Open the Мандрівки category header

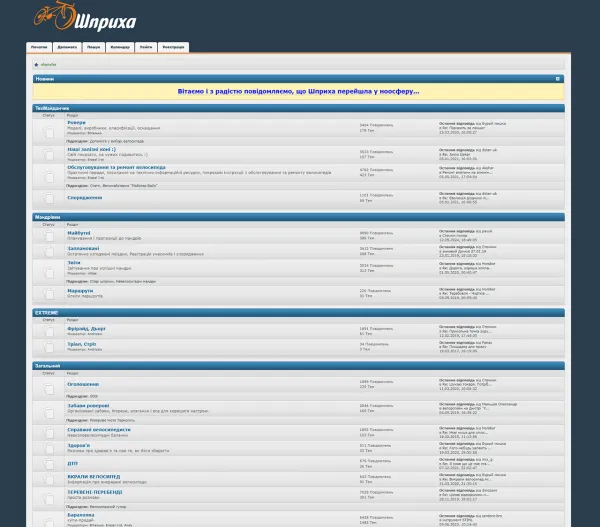coord(47,217)
